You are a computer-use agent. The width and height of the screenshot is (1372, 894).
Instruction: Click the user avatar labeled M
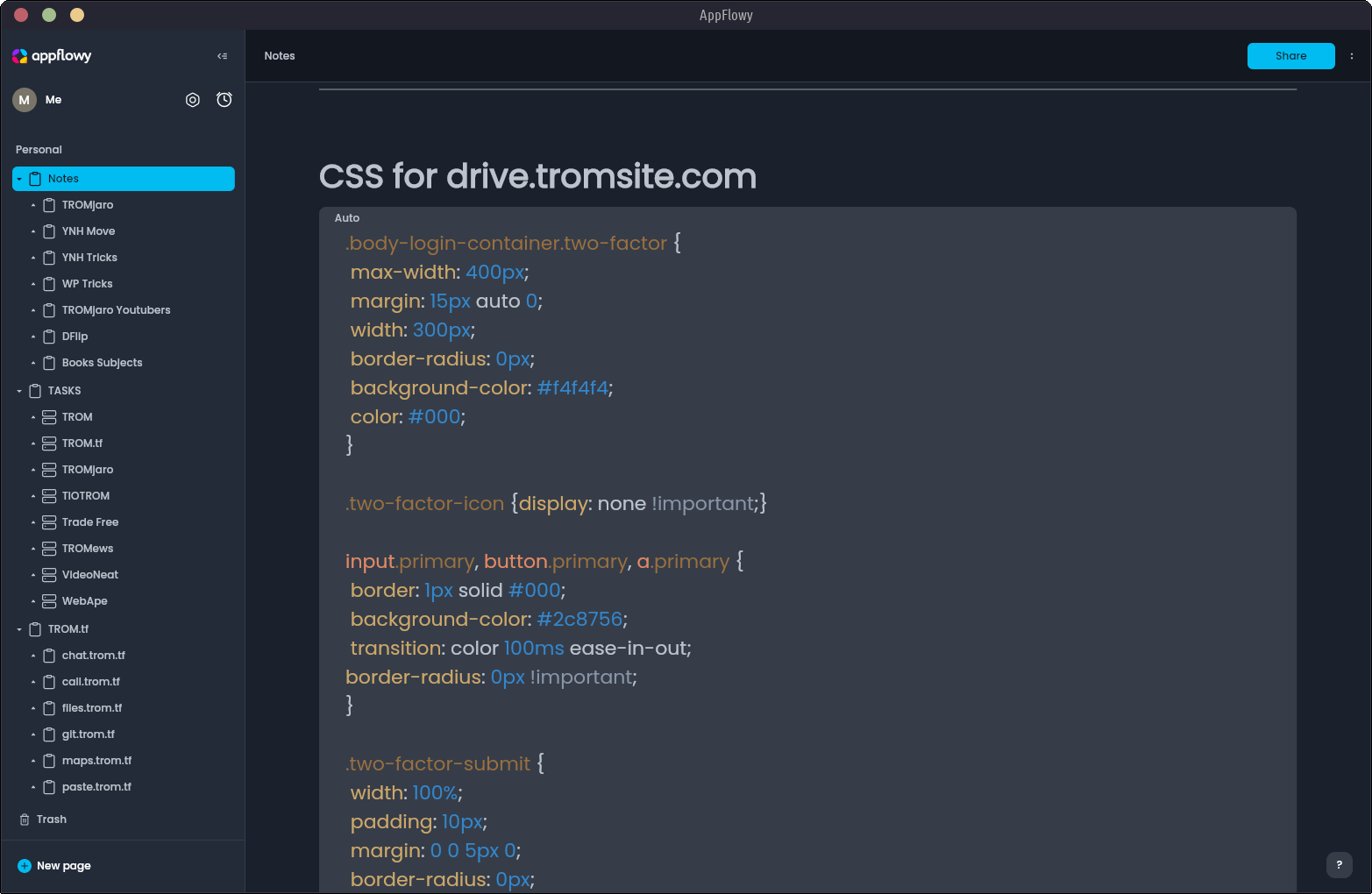point(25,100)
